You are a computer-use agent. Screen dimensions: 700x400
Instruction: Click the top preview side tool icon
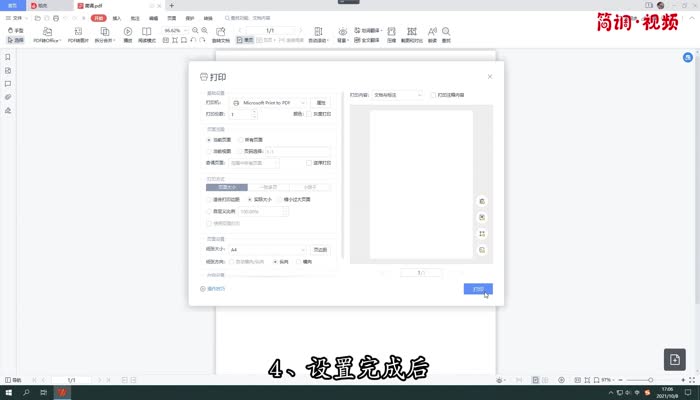click(482, 201)
